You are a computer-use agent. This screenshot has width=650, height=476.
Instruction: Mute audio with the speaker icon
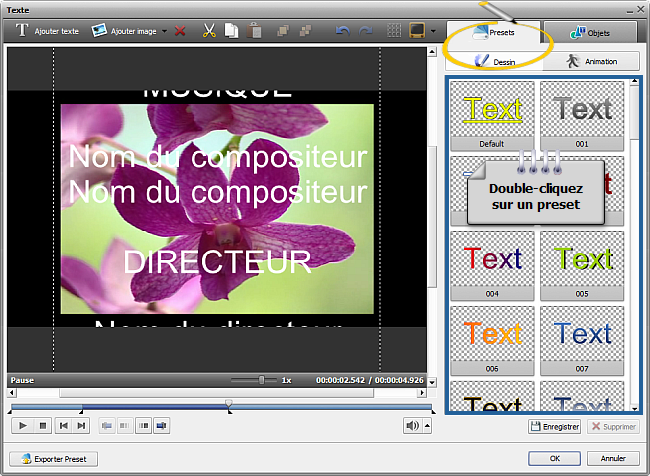[x=412, y=426]
